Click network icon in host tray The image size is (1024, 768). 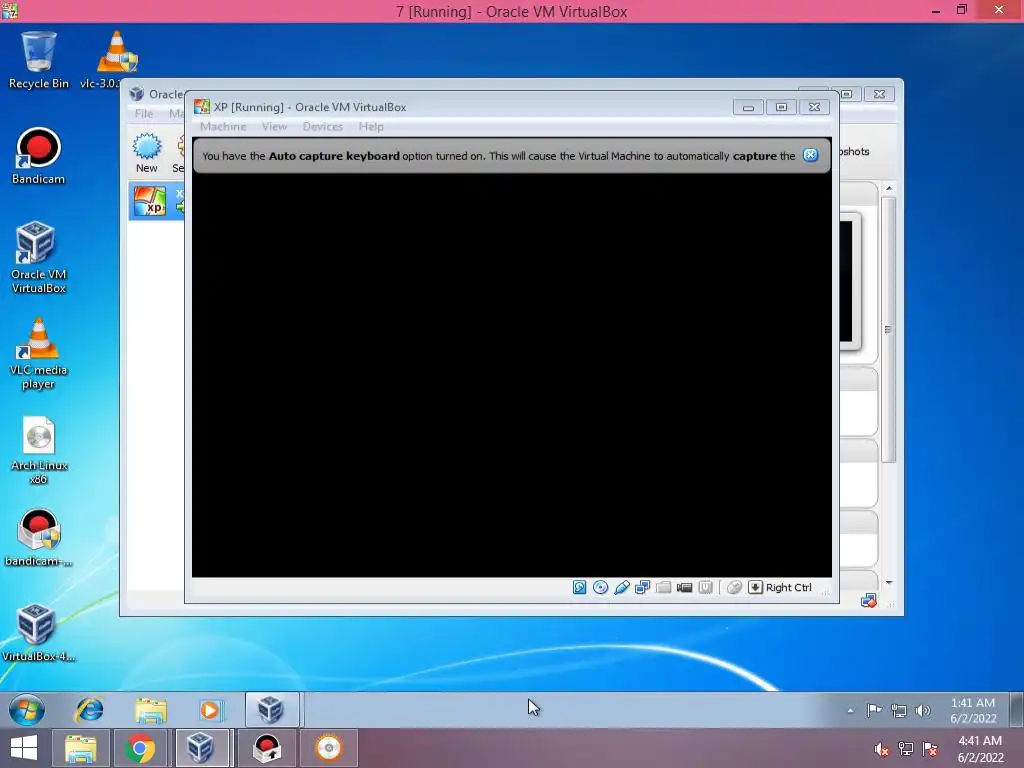click(x=906, y=749)
